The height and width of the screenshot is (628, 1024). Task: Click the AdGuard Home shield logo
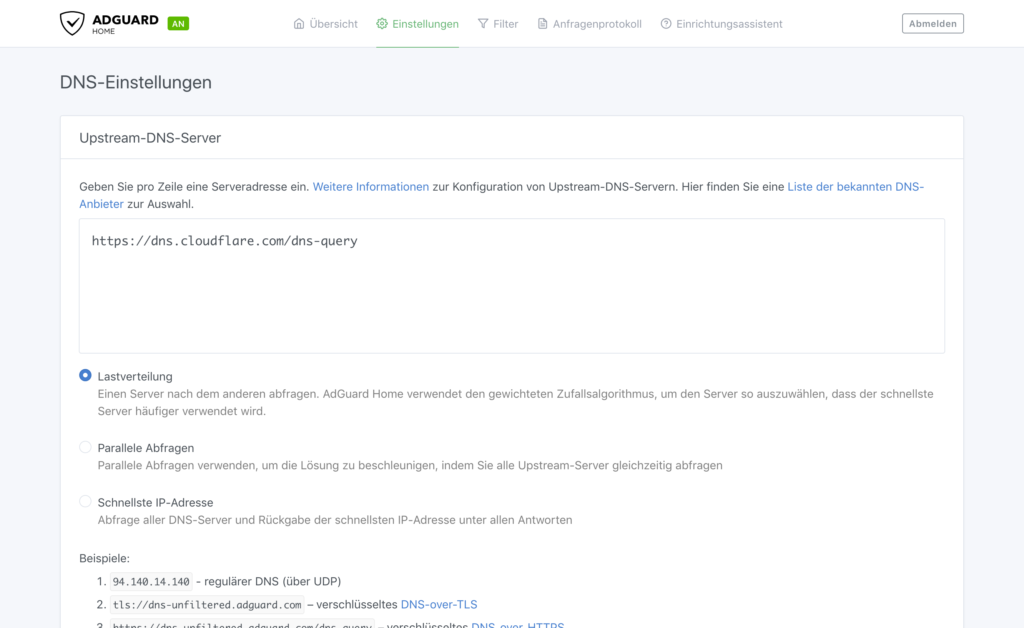(x=72, y=24)
